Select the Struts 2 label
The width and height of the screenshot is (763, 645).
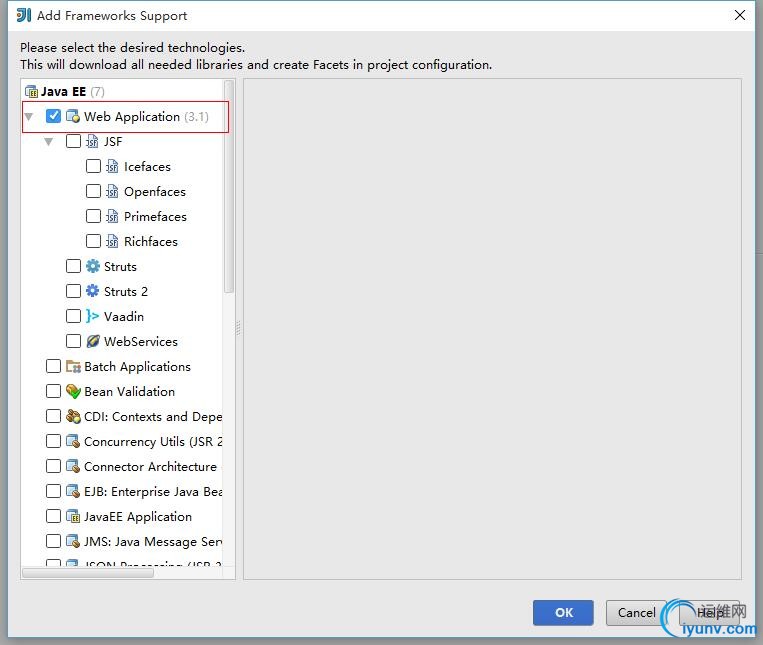point(126,291)
